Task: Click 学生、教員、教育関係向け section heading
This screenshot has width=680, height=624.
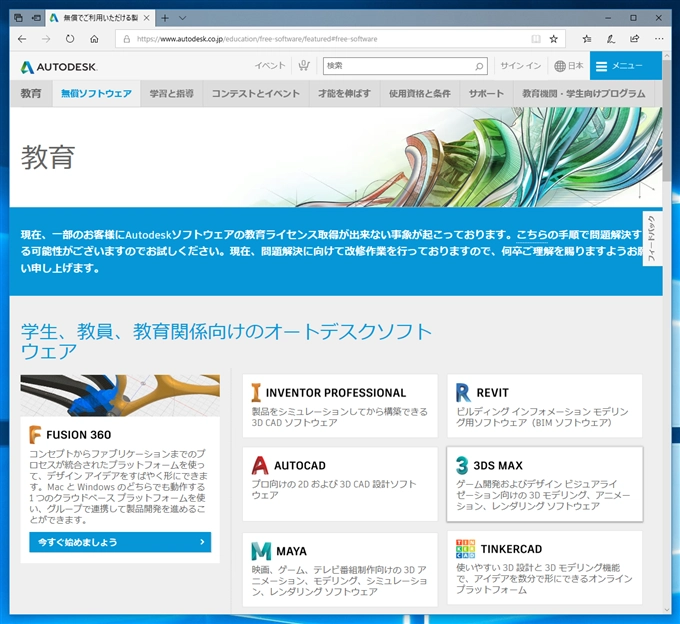Action: (x=226, y=342)
